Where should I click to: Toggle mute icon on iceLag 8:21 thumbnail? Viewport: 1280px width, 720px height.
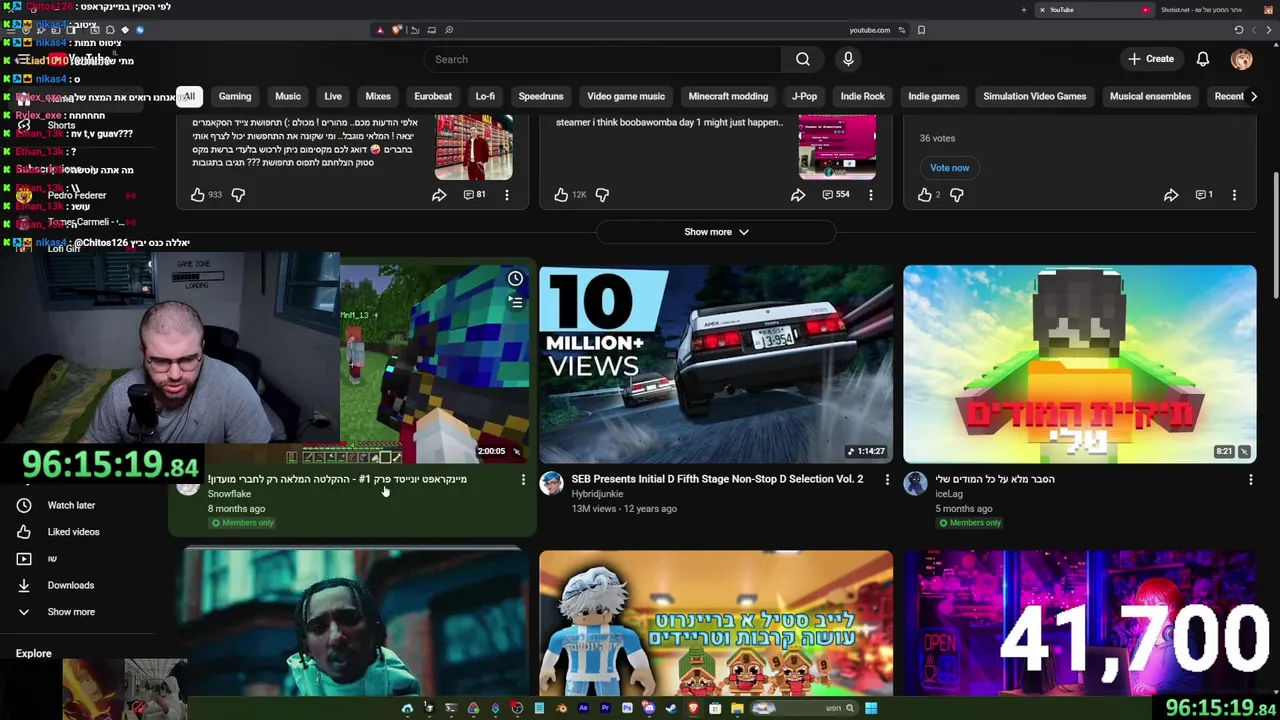[1244, 451]
